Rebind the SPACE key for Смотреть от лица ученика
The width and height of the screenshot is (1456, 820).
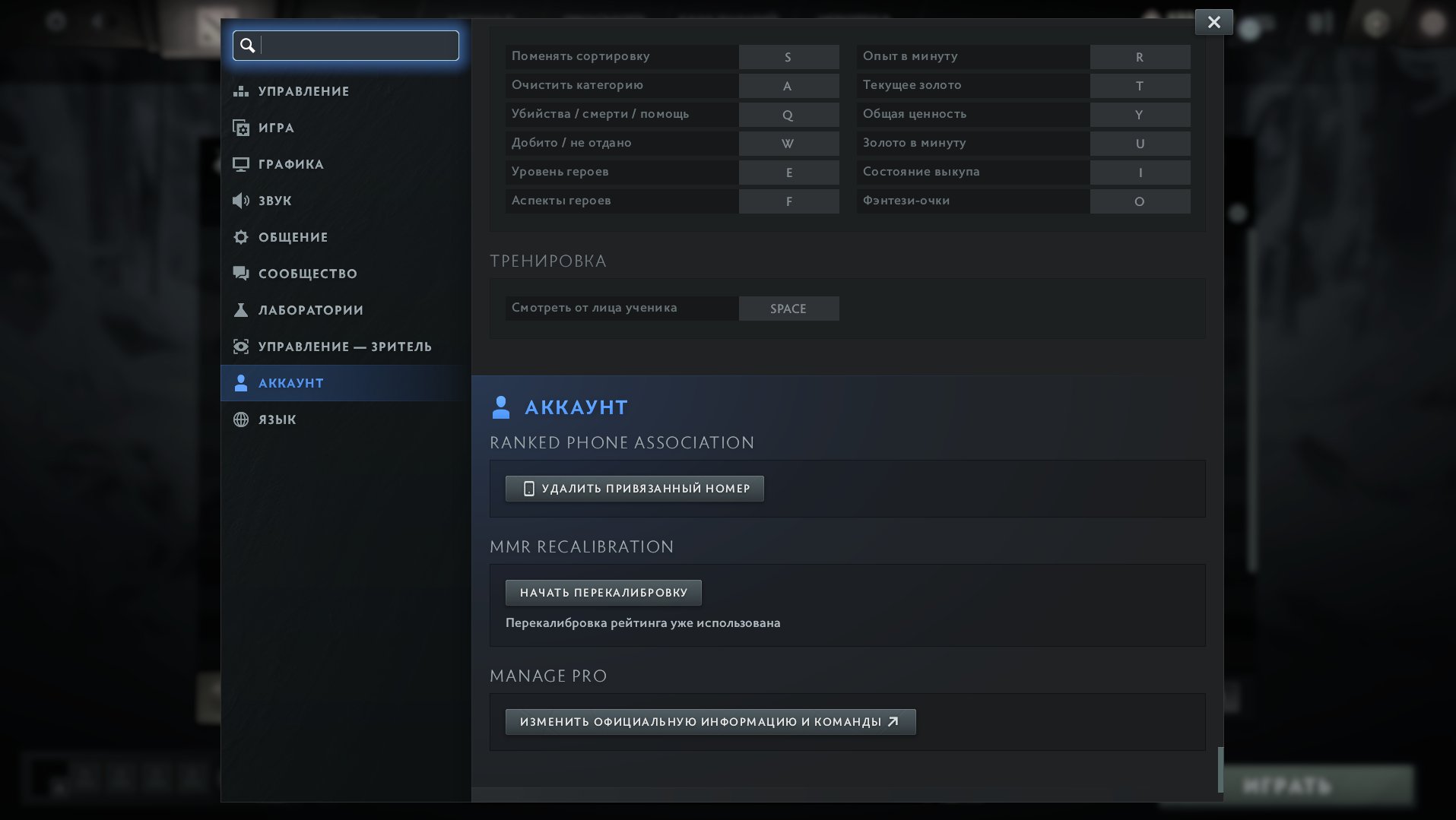[788, 309]
